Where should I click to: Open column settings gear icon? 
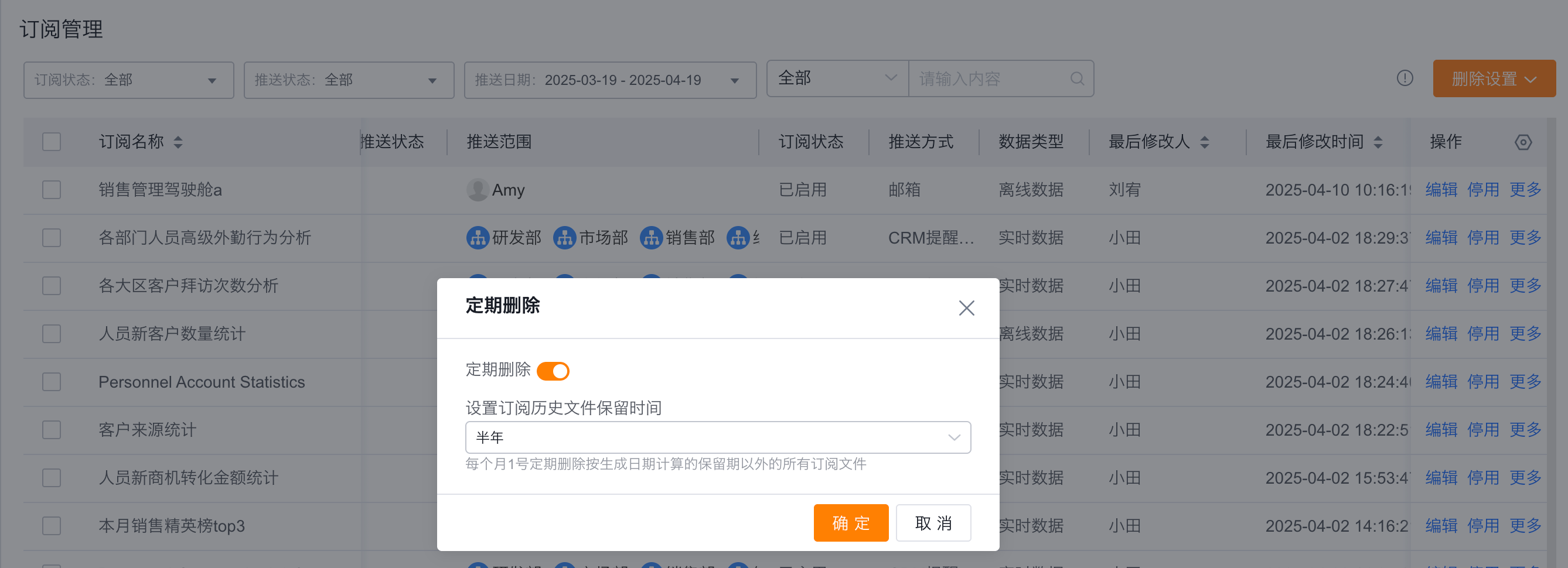(x=1523, y=142)
